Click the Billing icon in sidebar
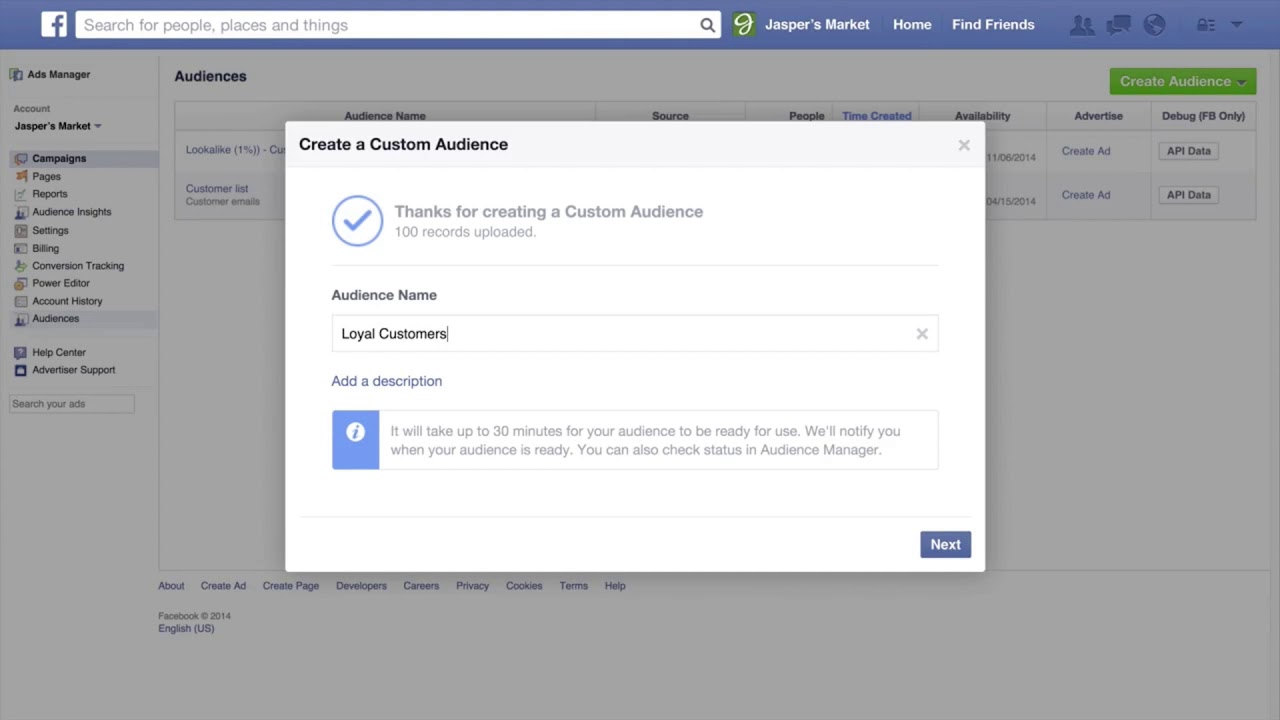 click(21, 248)
